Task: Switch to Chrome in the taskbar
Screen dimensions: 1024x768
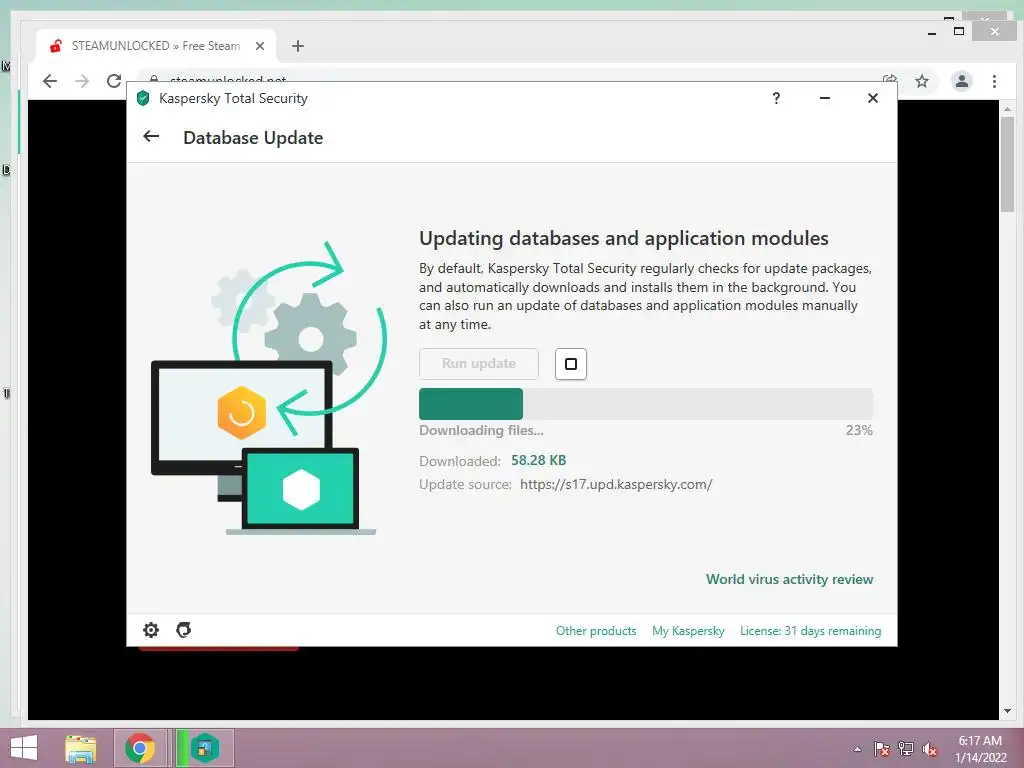Action: (140, 748)
